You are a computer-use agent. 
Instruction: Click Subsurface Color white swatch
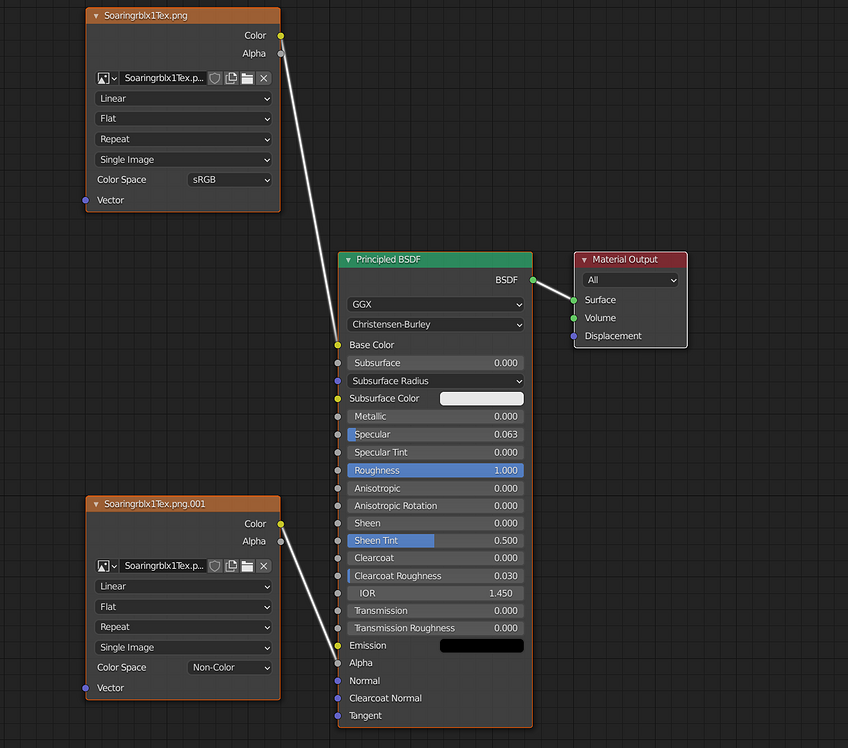[x=482, y=399]
